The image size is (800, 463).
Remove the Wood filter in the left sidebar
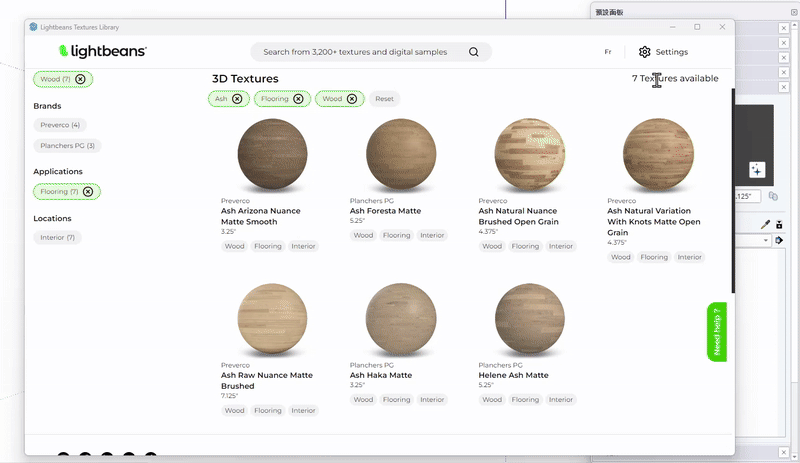click(80, 79)
